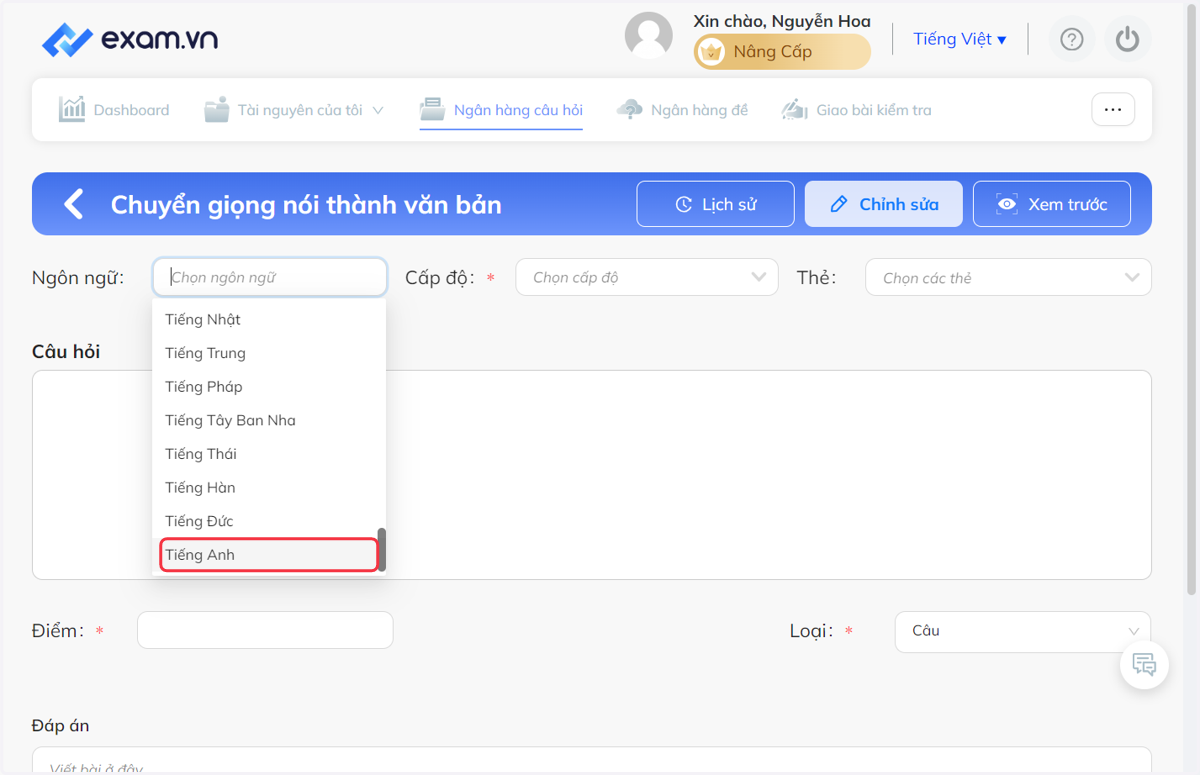Open the Lịch sử history button

(715, 204)
